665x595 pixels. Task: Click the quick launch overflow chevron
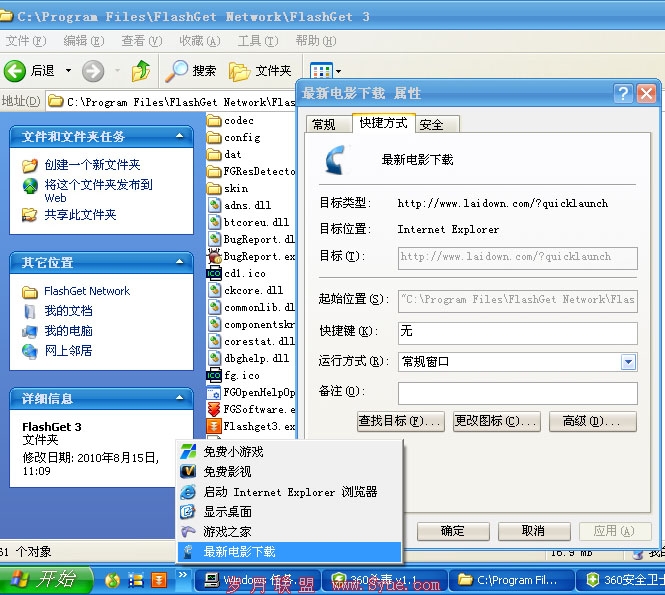point(183,575)
